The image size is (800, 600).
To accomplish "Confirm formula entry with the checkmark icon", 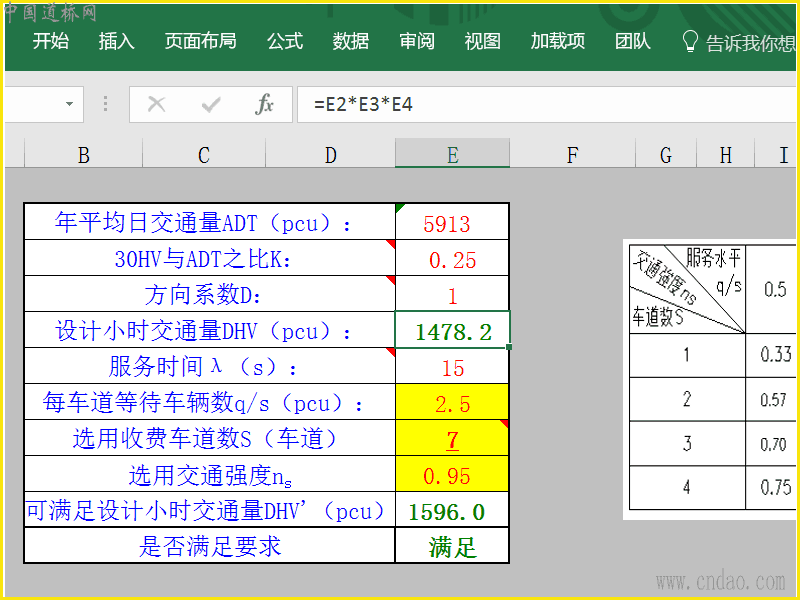I will tap(211, 105).
